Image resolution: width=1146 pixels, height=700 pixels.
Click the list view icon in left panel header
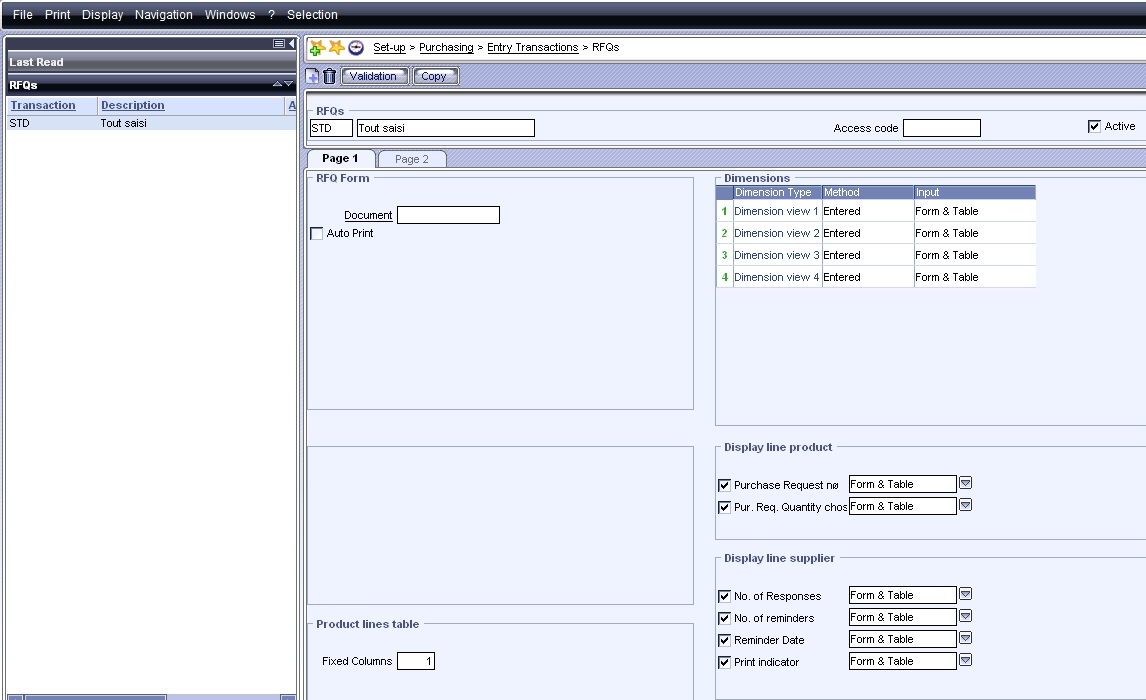[x=279, y=44]
